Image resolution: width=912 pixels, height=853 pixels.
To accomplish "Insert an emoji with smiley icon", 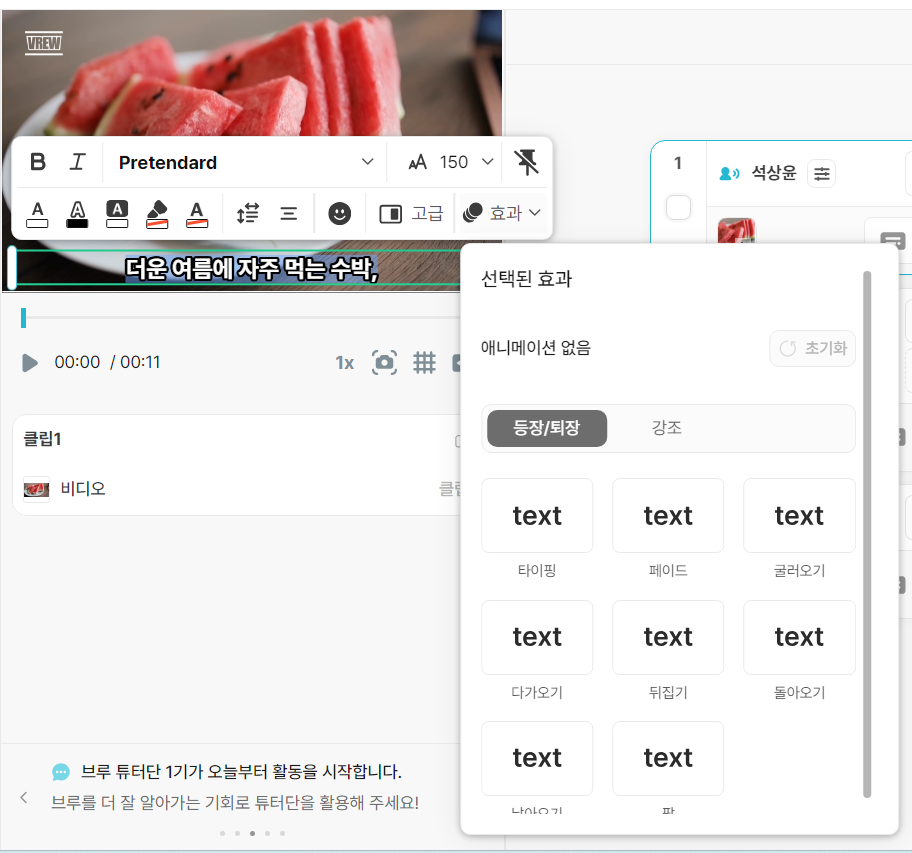I will (x=340, y=213).
